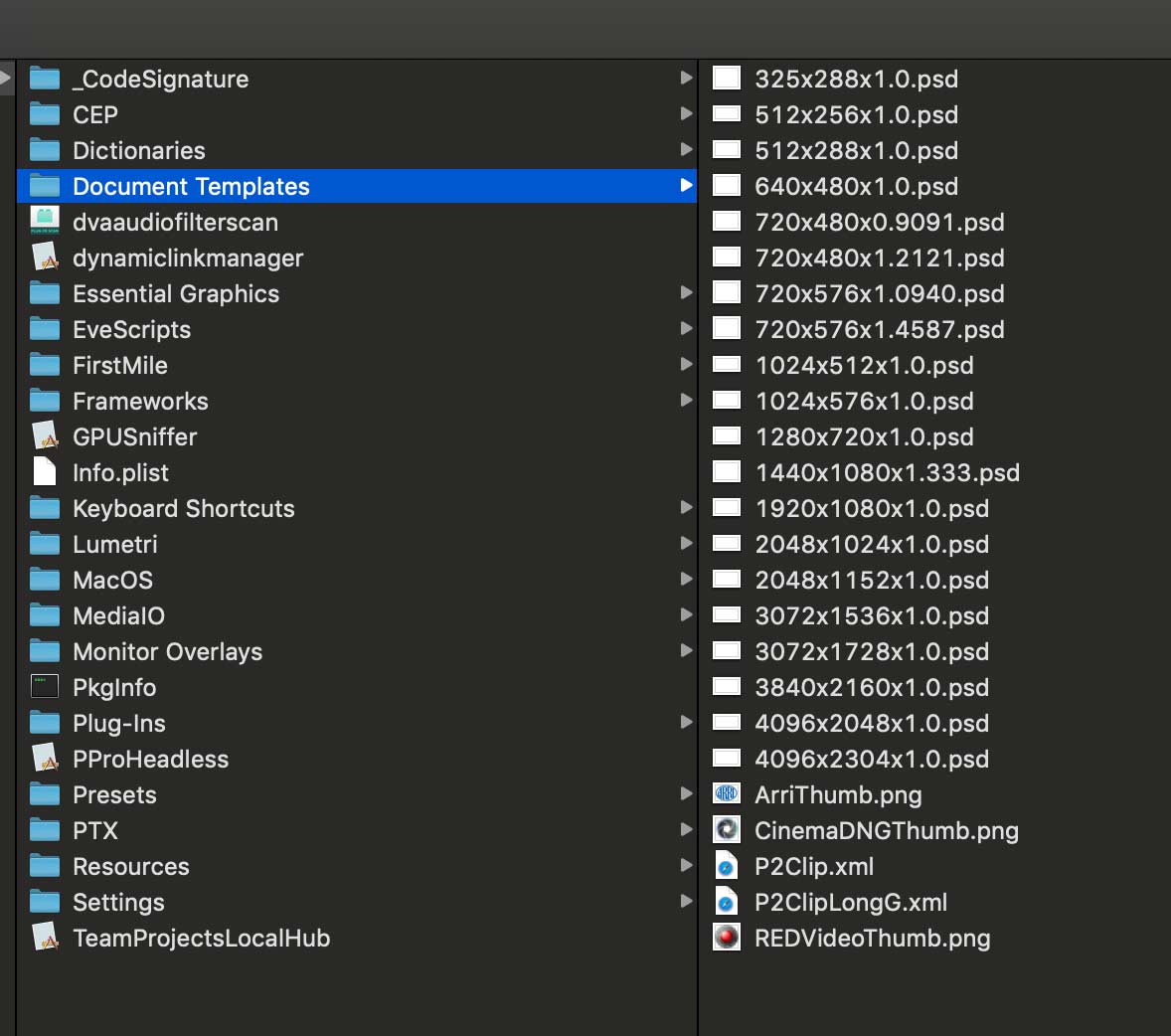Click the CEP folder icon
Screen dimensions: 1171x1036
pos(45,114)
